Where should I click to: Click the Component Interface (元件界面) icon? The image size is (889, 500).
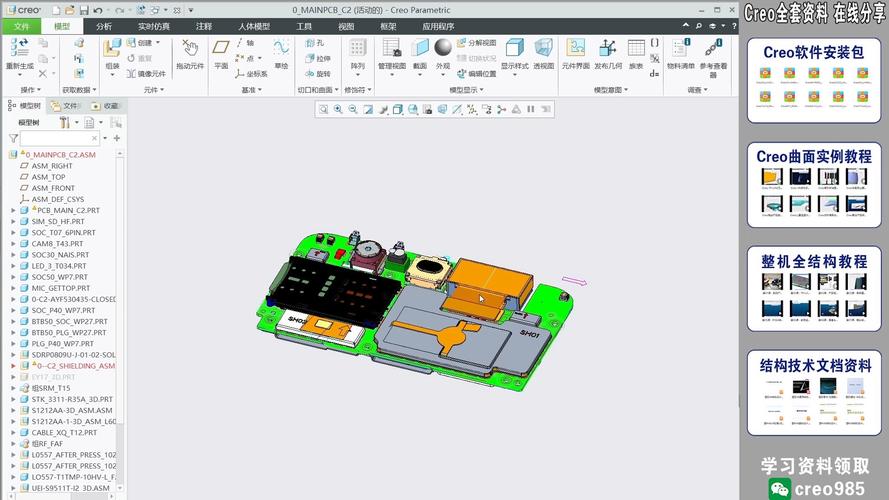tap(575, 48)
